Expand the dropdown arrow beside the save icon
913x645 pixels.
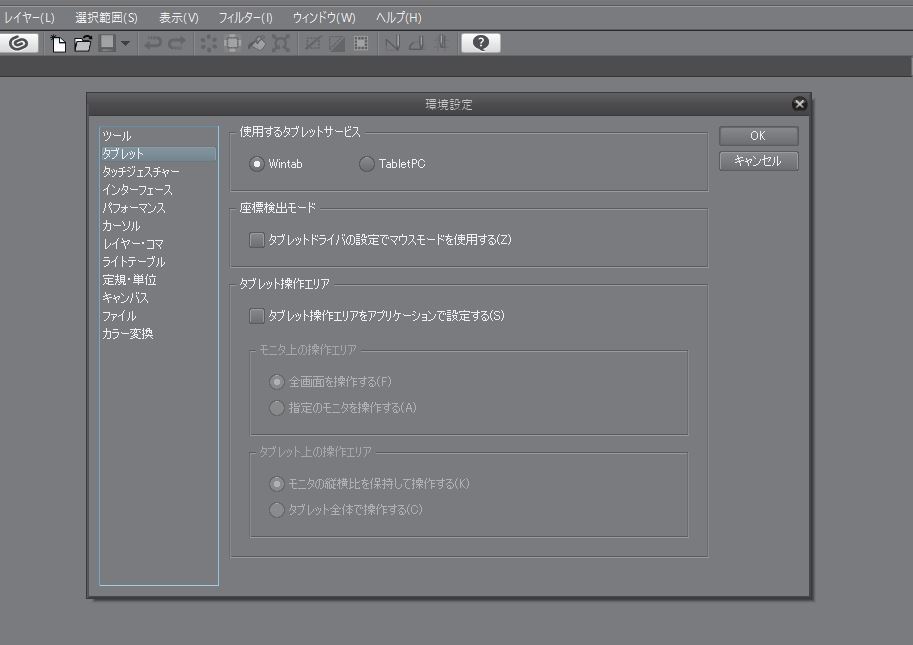click(125, 43)
